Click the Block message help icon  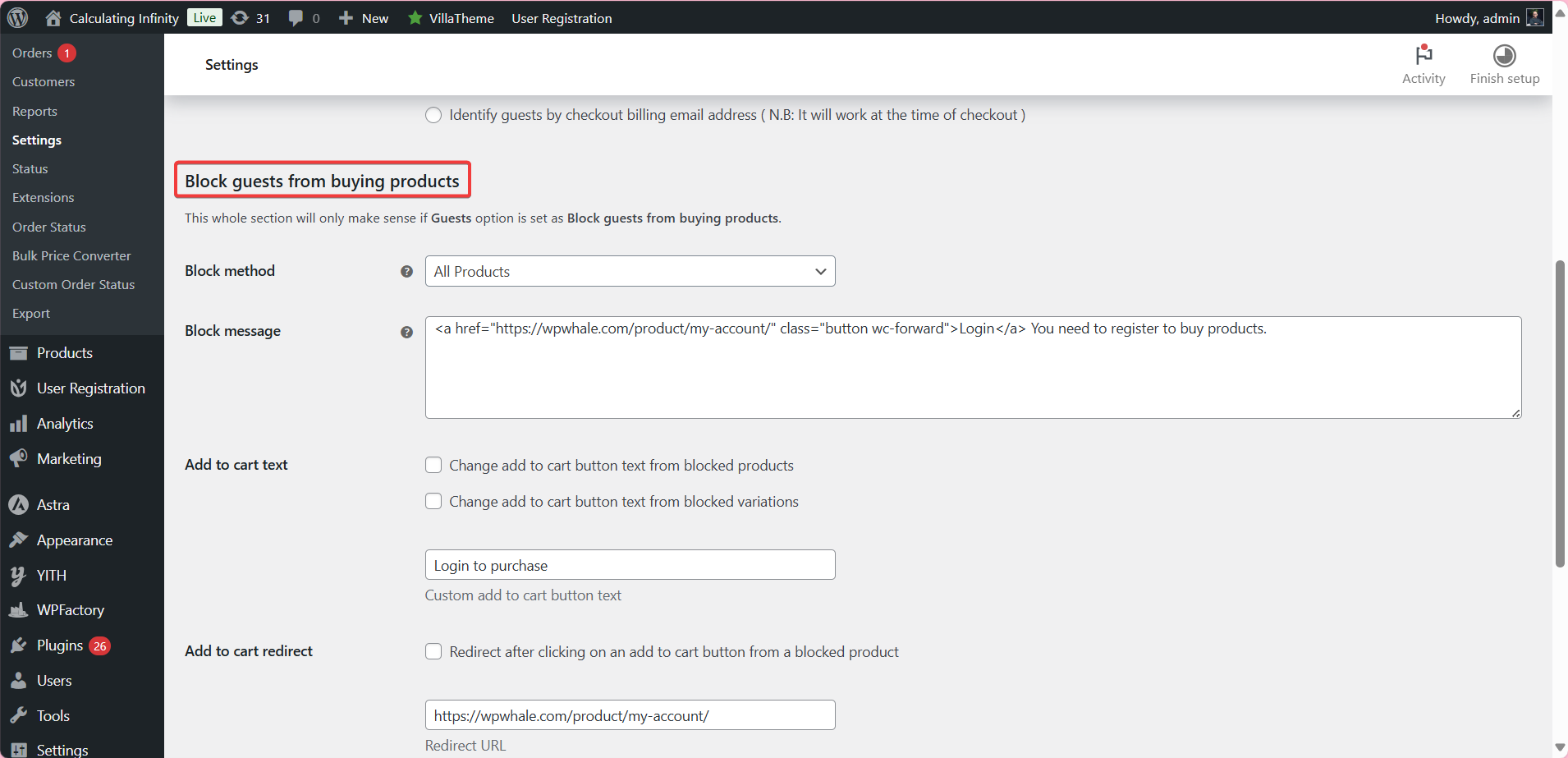click(x=406, y=332)
